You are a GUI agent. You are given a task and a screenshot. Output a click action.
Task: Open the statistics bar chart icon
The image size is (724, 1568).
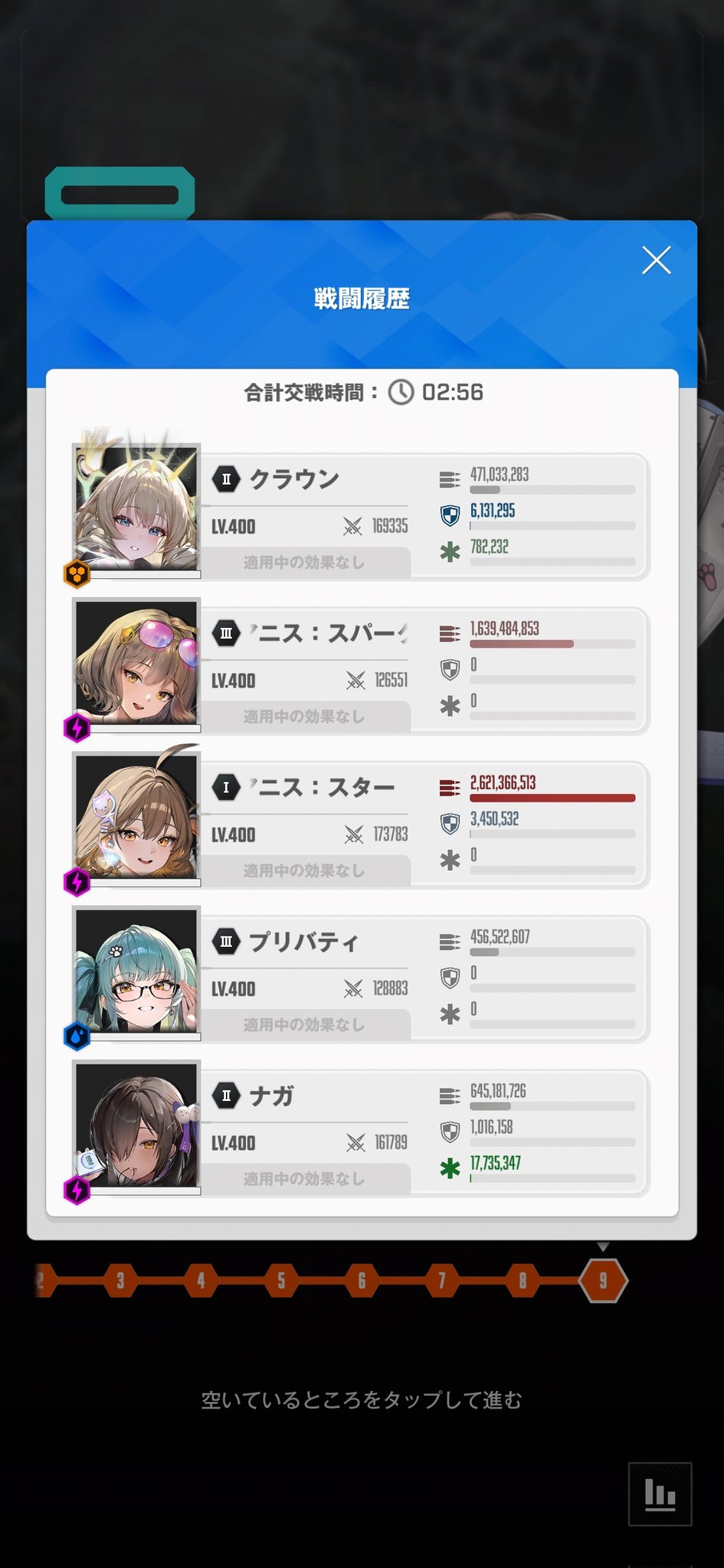[660, 1494]
